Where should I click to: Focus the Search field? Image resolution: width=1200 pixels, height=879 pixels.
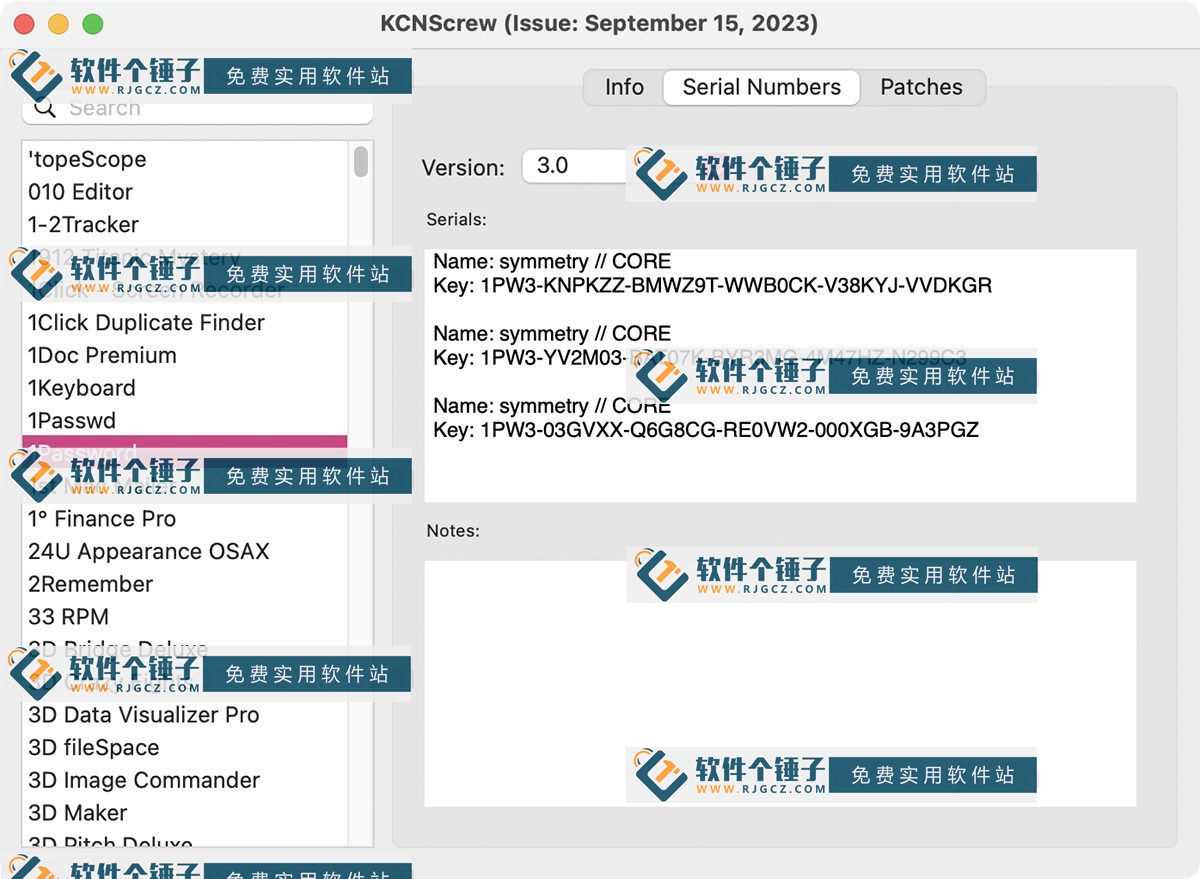coord(197,109)
